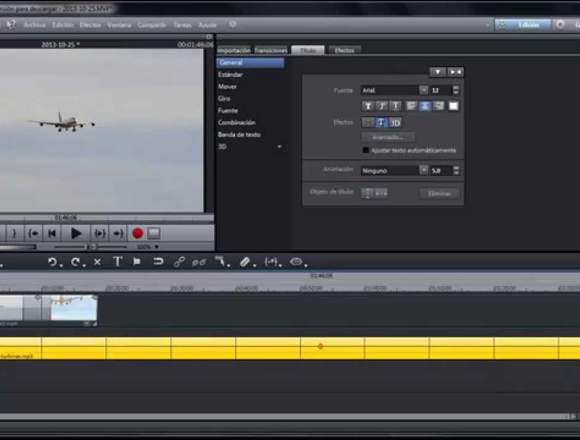This screenshot has height=440, width=580.
Task: Click the paperclip mouse mode icon
Action: pos(245,262)
